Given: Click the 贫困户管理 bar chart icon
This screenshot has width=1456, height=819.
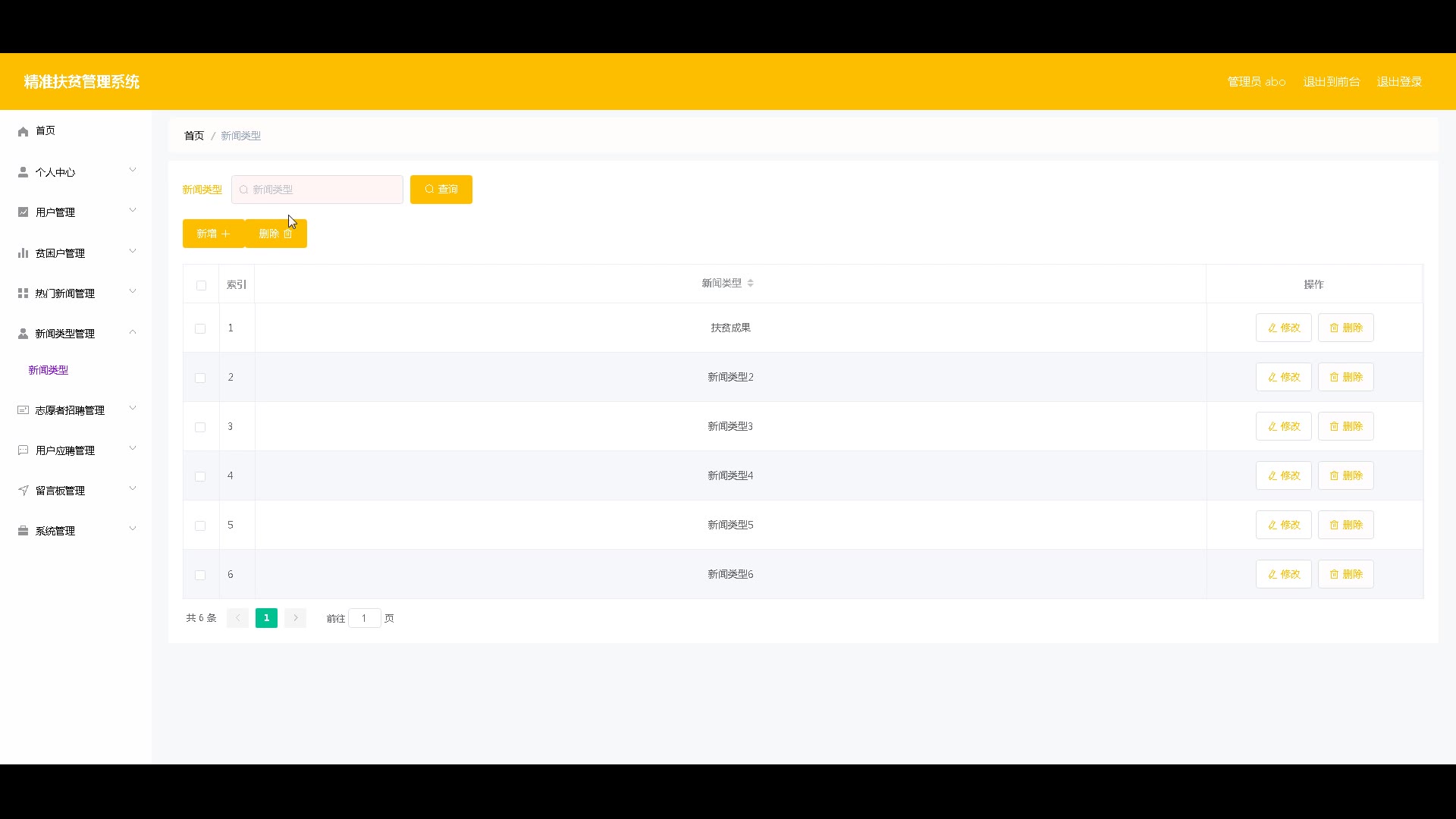Looking at the screenshot, I should 23,253.
